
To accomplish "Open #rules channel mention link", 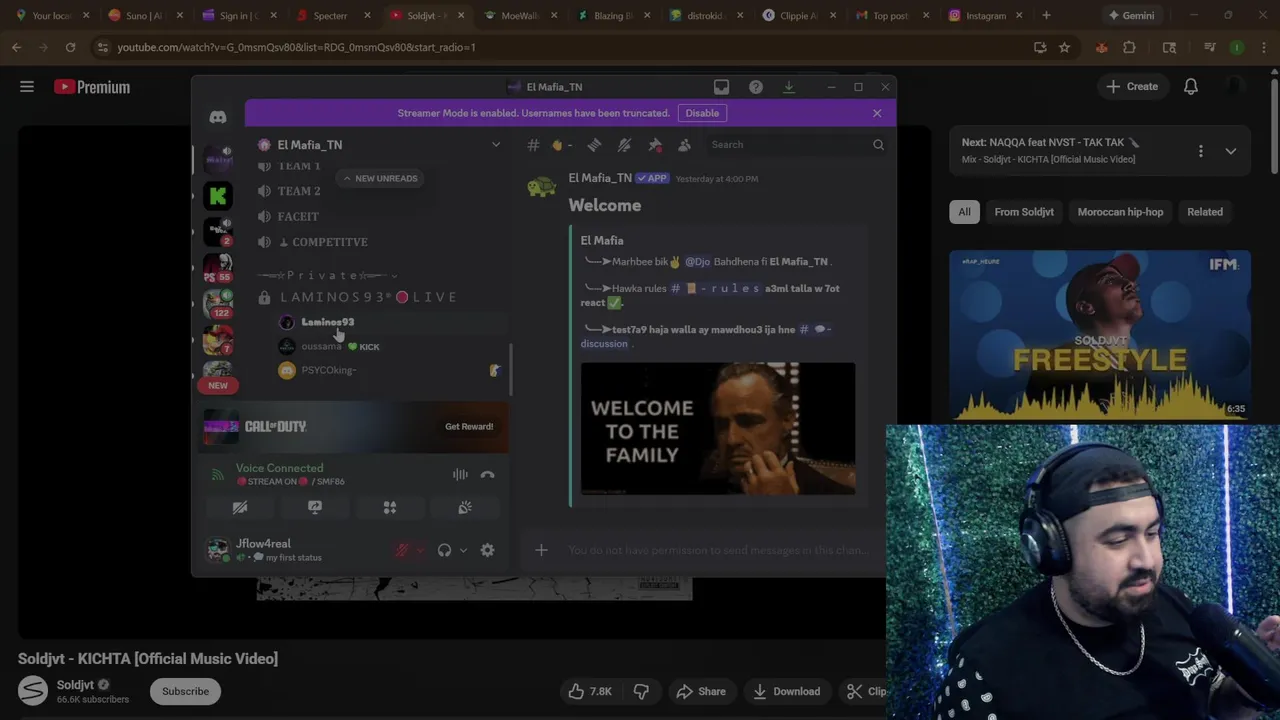I will pyautogui.click(x=716, y=288).
